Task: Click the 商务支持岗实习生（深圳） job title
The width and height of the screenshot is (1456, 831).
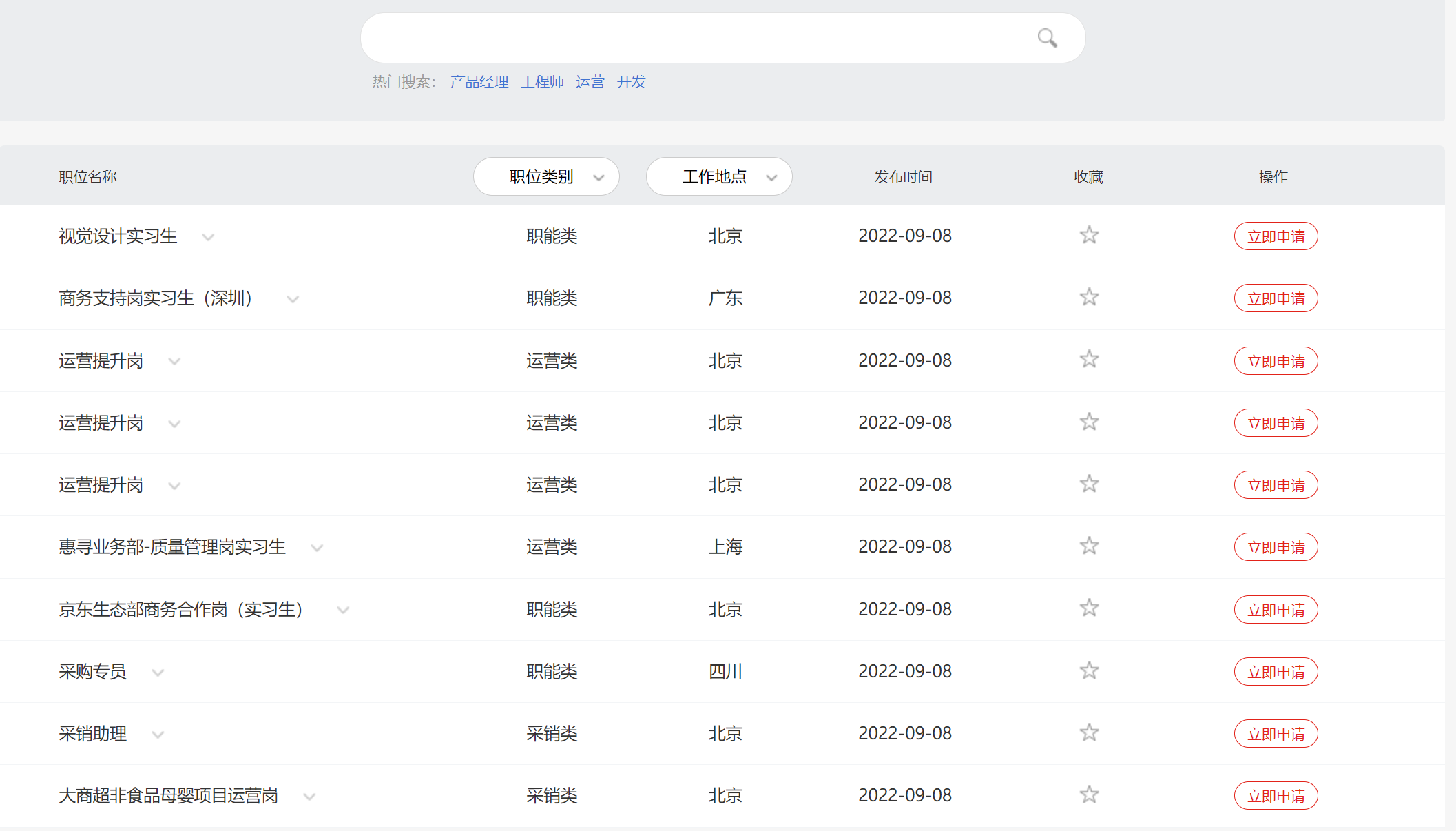Action: pos(156,298)
